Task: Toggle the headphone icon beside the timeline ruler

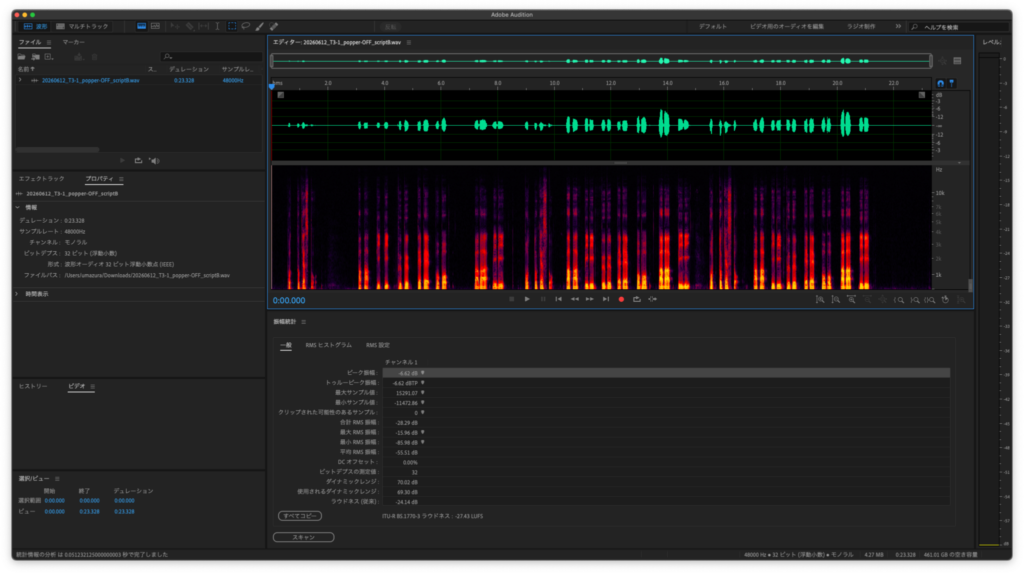Action: tap(940, 84)
